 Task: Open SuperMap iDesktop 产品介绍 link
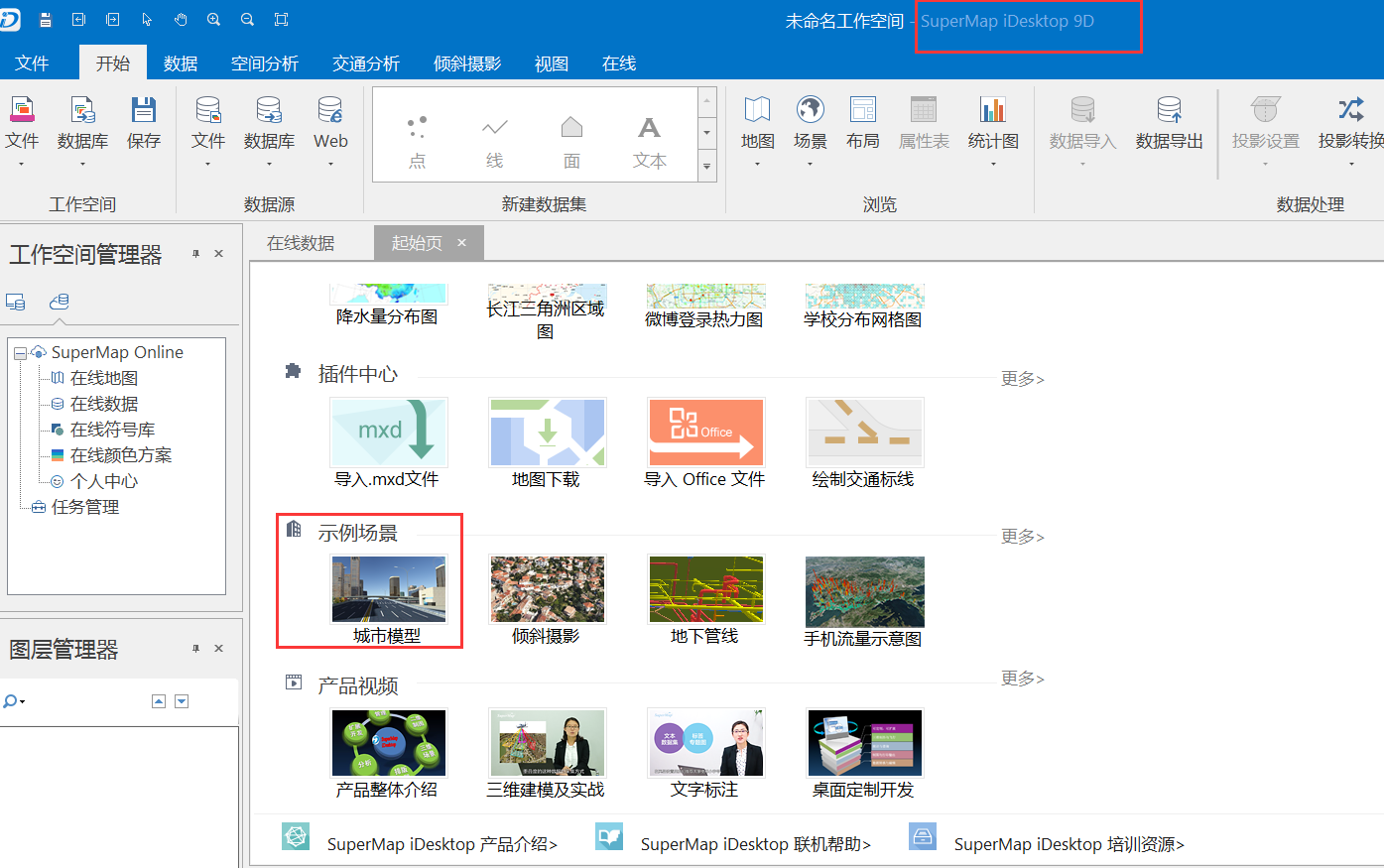[442, 844]
